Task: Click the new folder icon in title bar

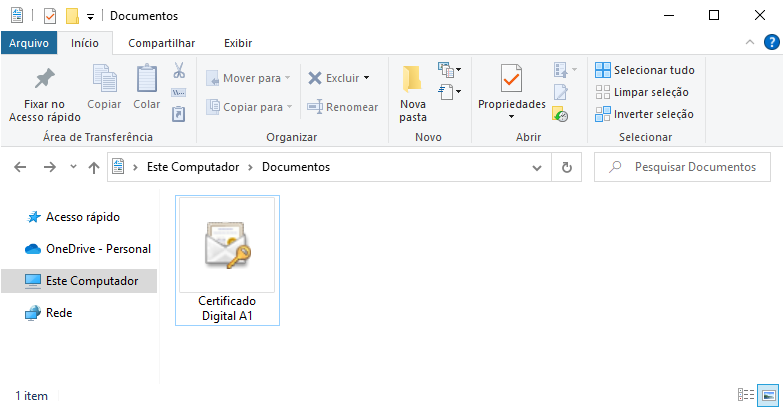Action: coord(72,16)
